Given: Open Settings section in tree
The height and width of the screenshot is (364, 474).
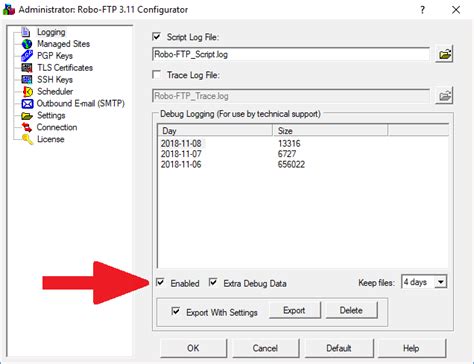Looking at the screenshot, I should point(51,116).
